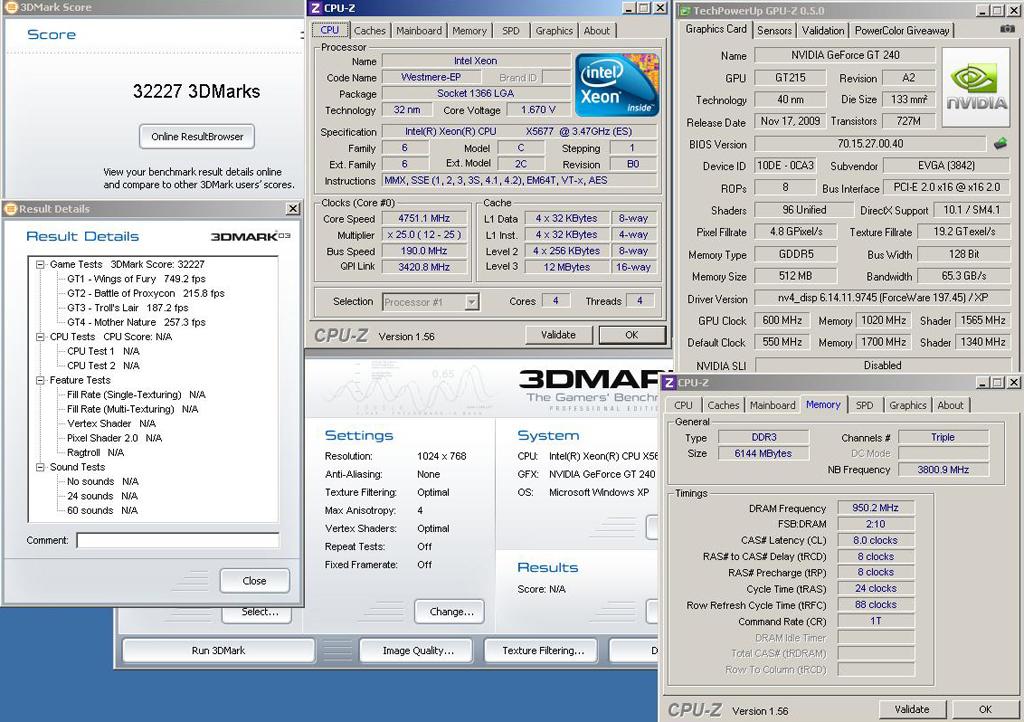The height and width of the screenshot is (722, 1024).
Task: Click the NVIDIA logo in GPU-Z
Action: coord(976,87)
